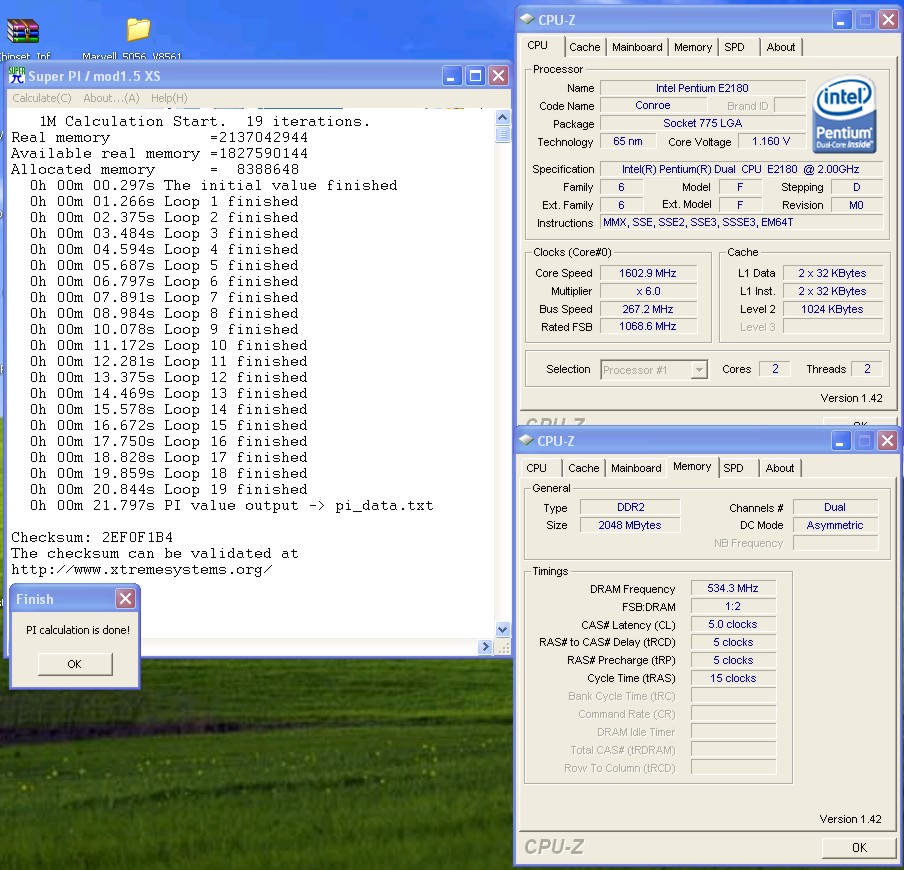Click the DRAM Frequency value field
Viewport: 904px width, 870px height.
pos(733,589)
